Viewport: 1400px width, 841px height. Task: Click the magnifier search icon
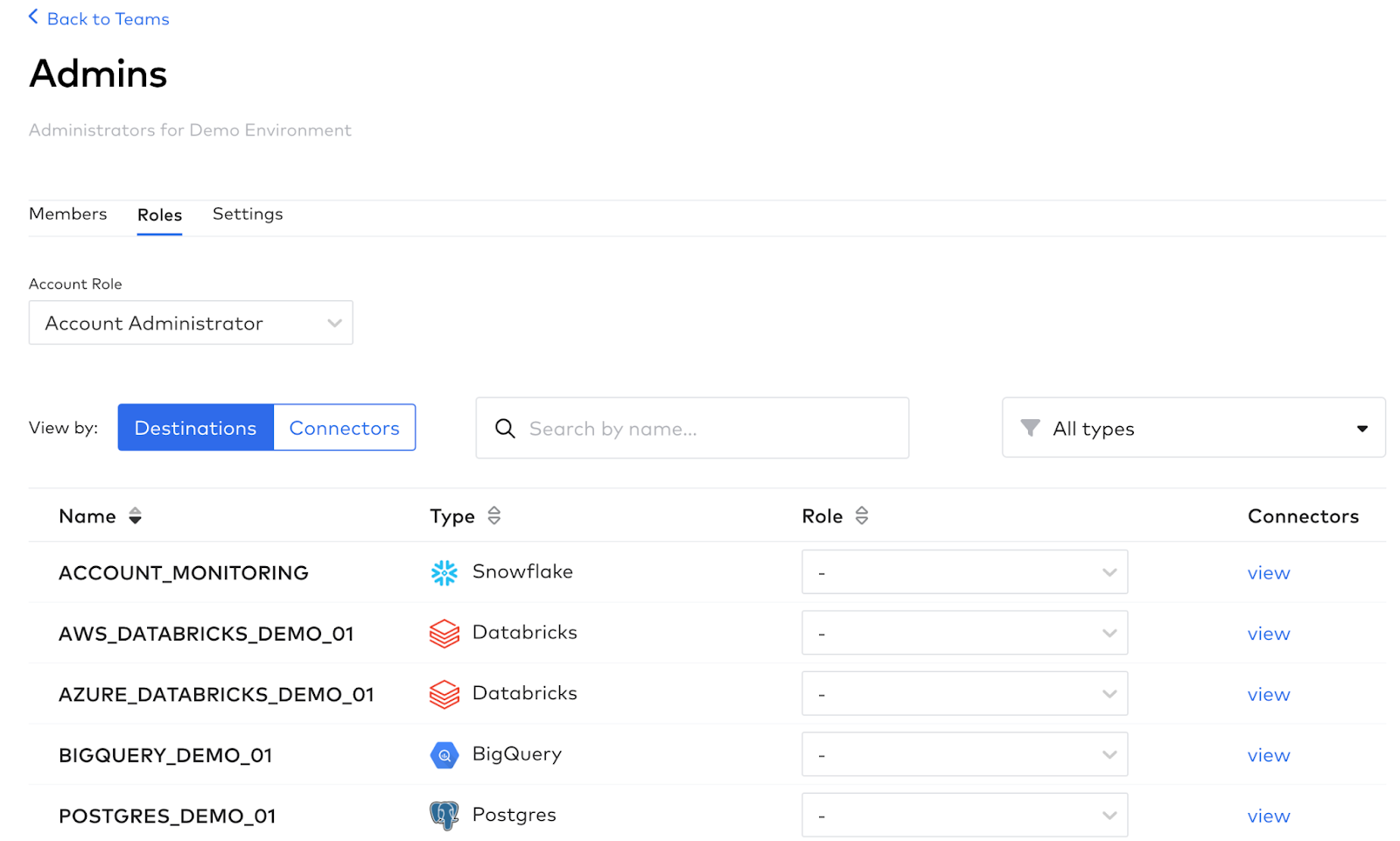coord(505,428)
